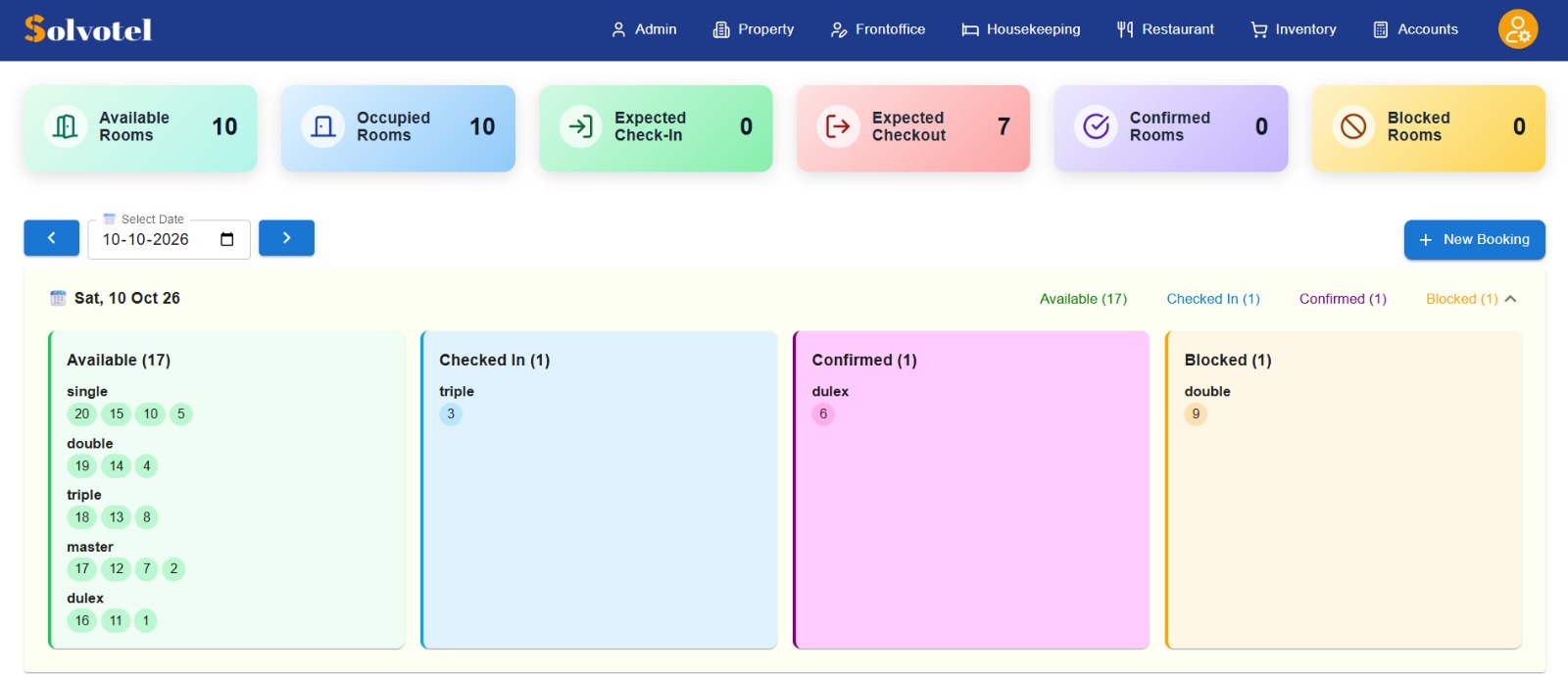This screenshot has width=1568, height=679.
Task: Click the 'Sat, 10 Oct 26' date heading
Action: 127,298
